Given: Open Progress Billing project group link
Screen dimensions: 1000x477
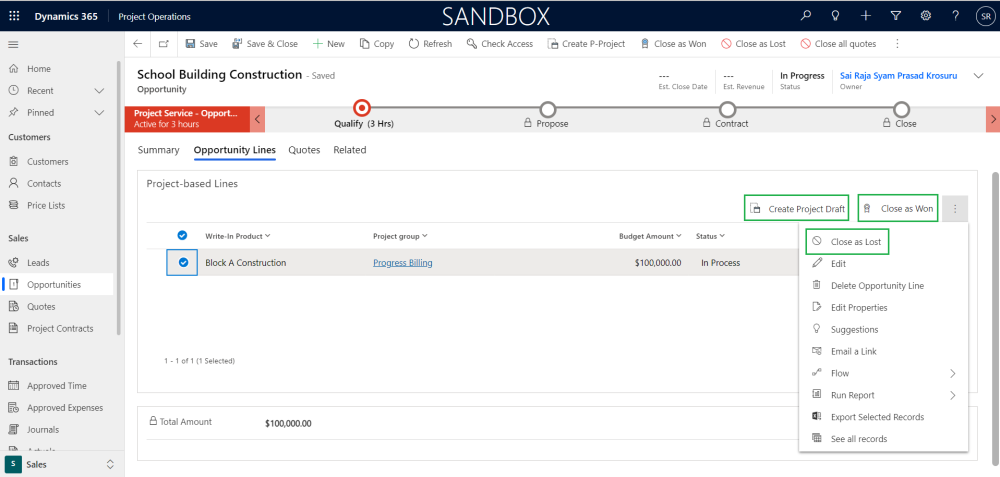Looking at the screenshot, I should (402, 262).
